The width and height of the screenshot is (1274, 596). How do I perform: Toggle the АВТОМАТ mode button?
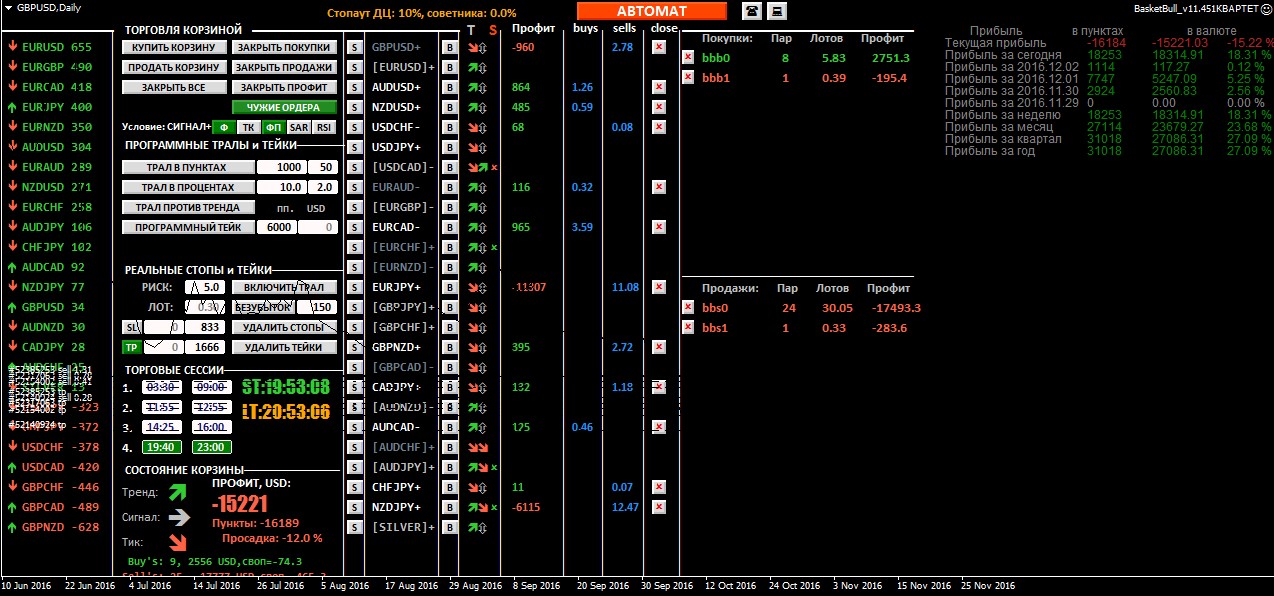tap(651, 11)
